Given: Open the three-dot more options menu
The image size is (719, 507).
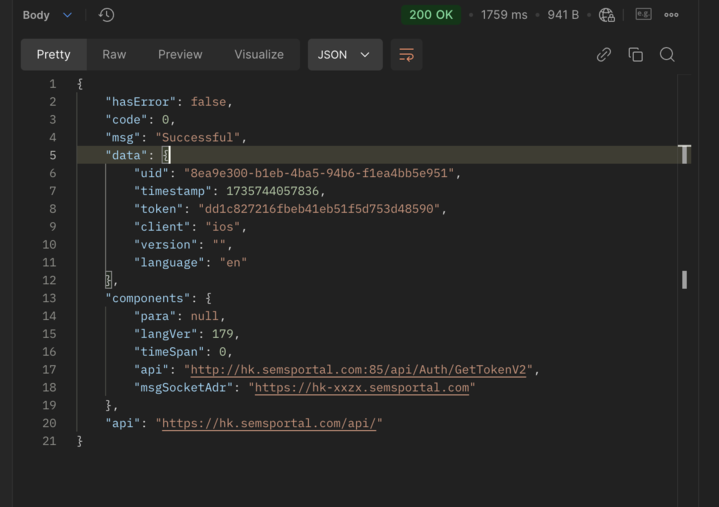Looking at the screenshot, I should [x=671, y=15].
